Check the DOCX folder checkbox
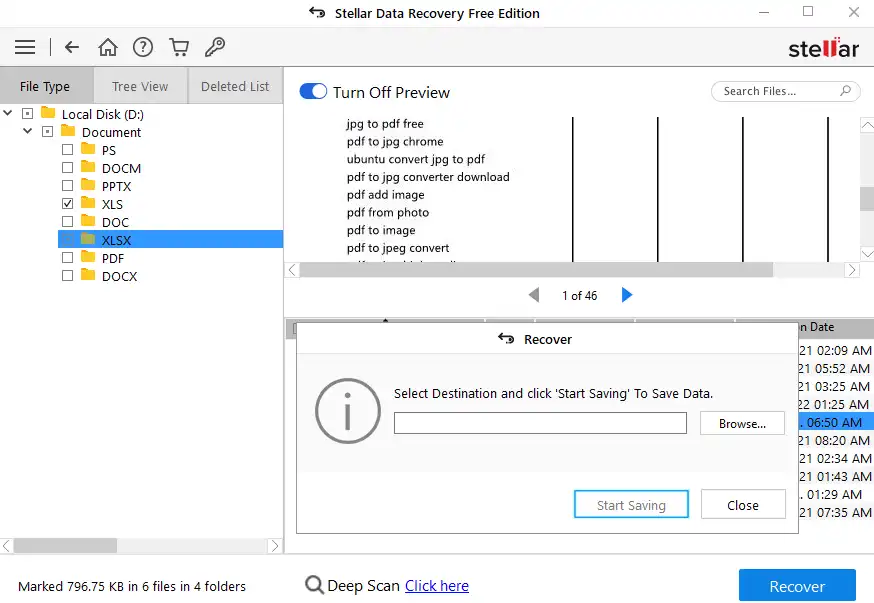Screen dimensions: 874x603 tap(67, 276)
